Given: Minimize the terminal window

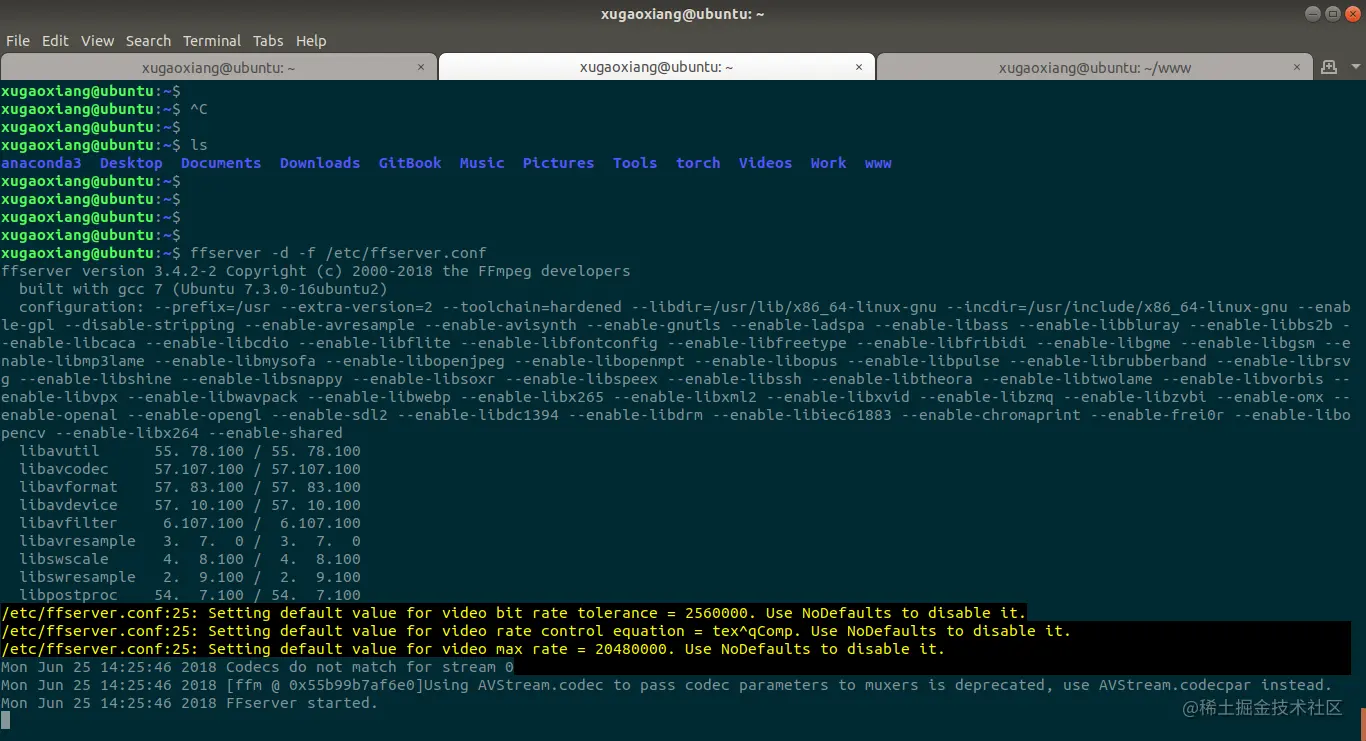Looking at the screenshot, I should pos(1311,13).
